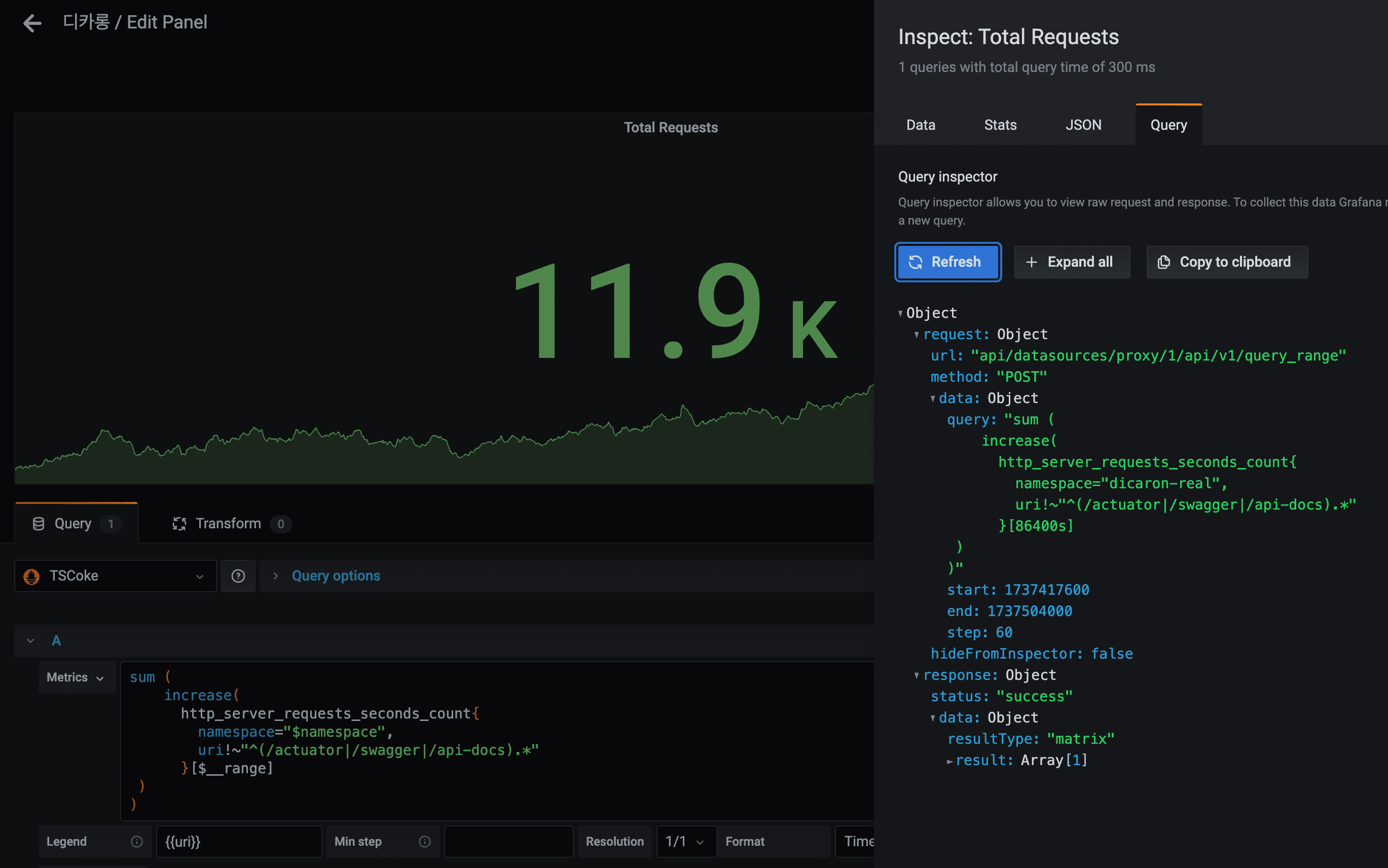Expand the result Array[1] tree node
Image resolution: width=1388 pixels, height=868 pixels.
point(950,761)
